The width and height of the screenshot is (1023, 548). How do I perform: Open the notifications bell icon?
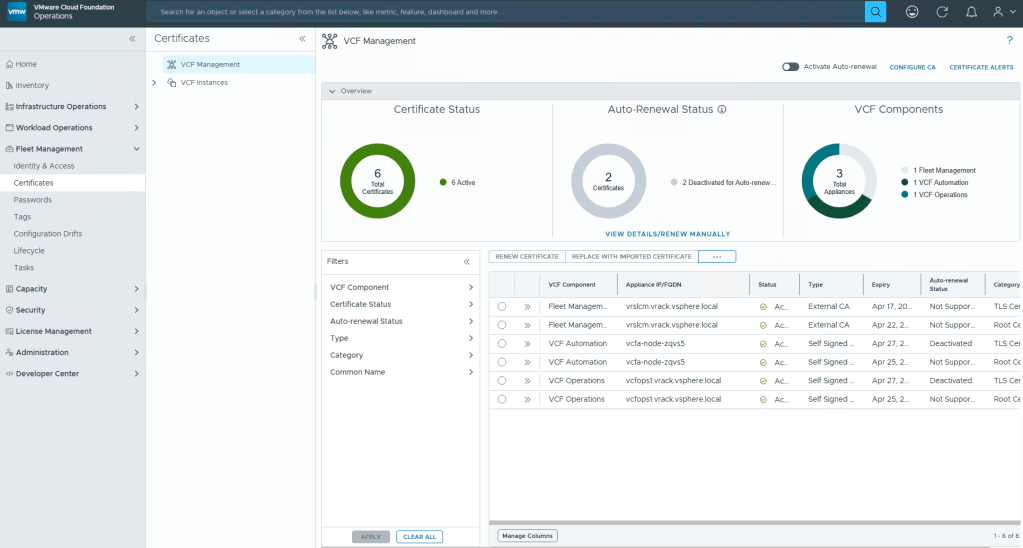pos(971,12)
